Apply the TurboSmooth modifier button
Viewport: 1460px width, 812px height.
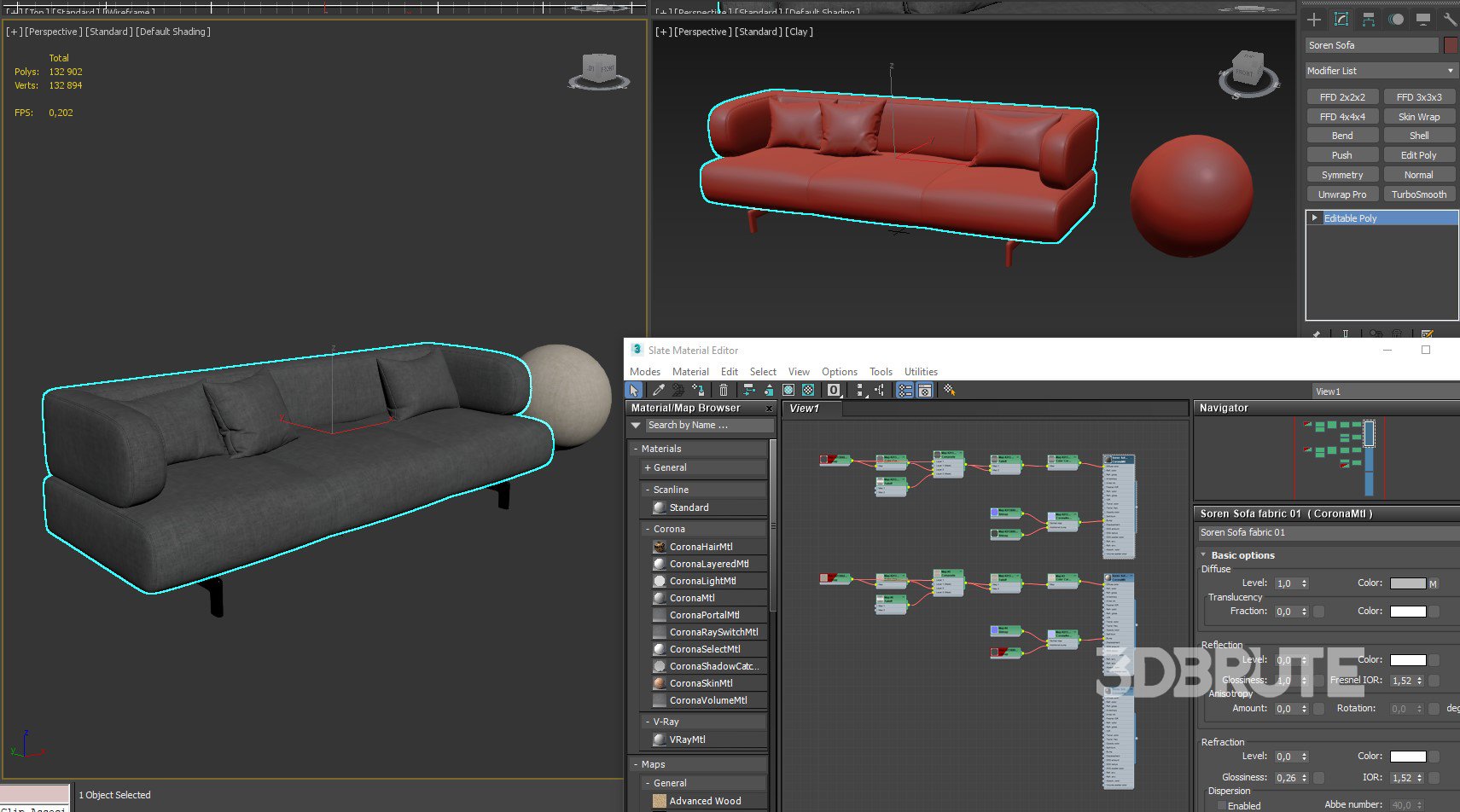[1418, 194]
